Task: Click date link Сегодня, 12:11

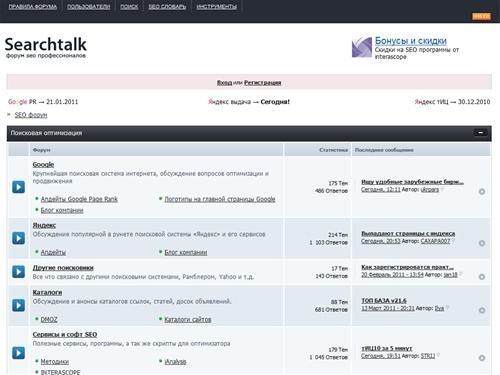Action: coord(381,189)
